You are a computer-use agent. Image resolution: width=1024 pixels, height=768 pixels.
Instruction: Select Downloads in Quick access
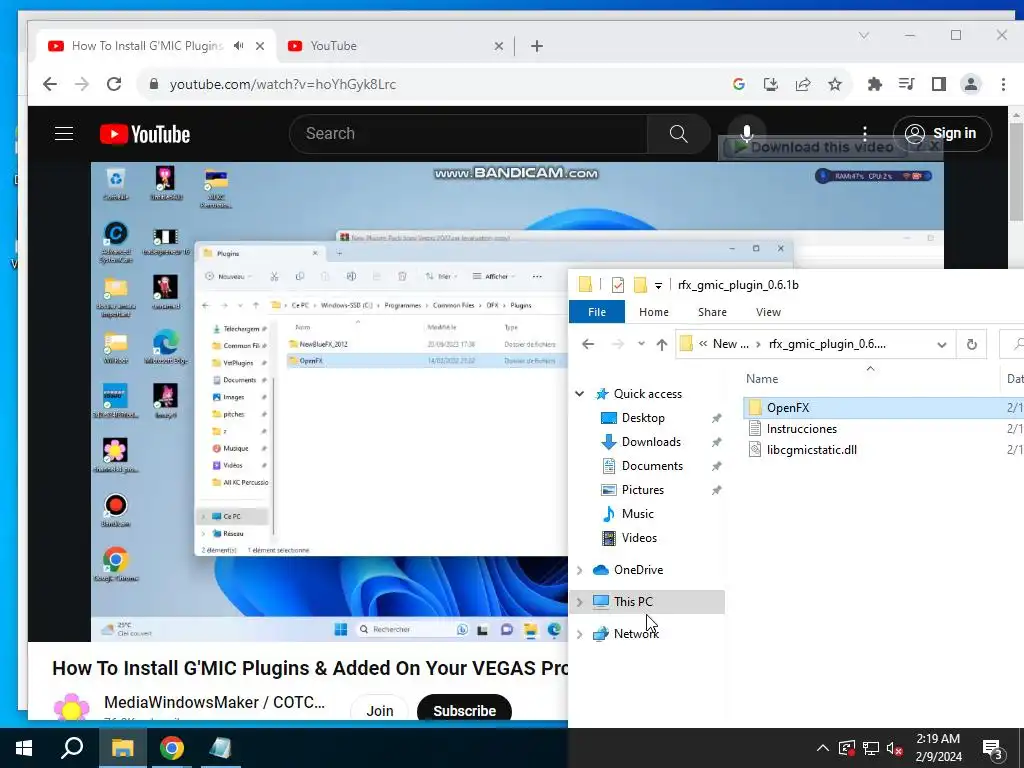[x=650, y=442]
